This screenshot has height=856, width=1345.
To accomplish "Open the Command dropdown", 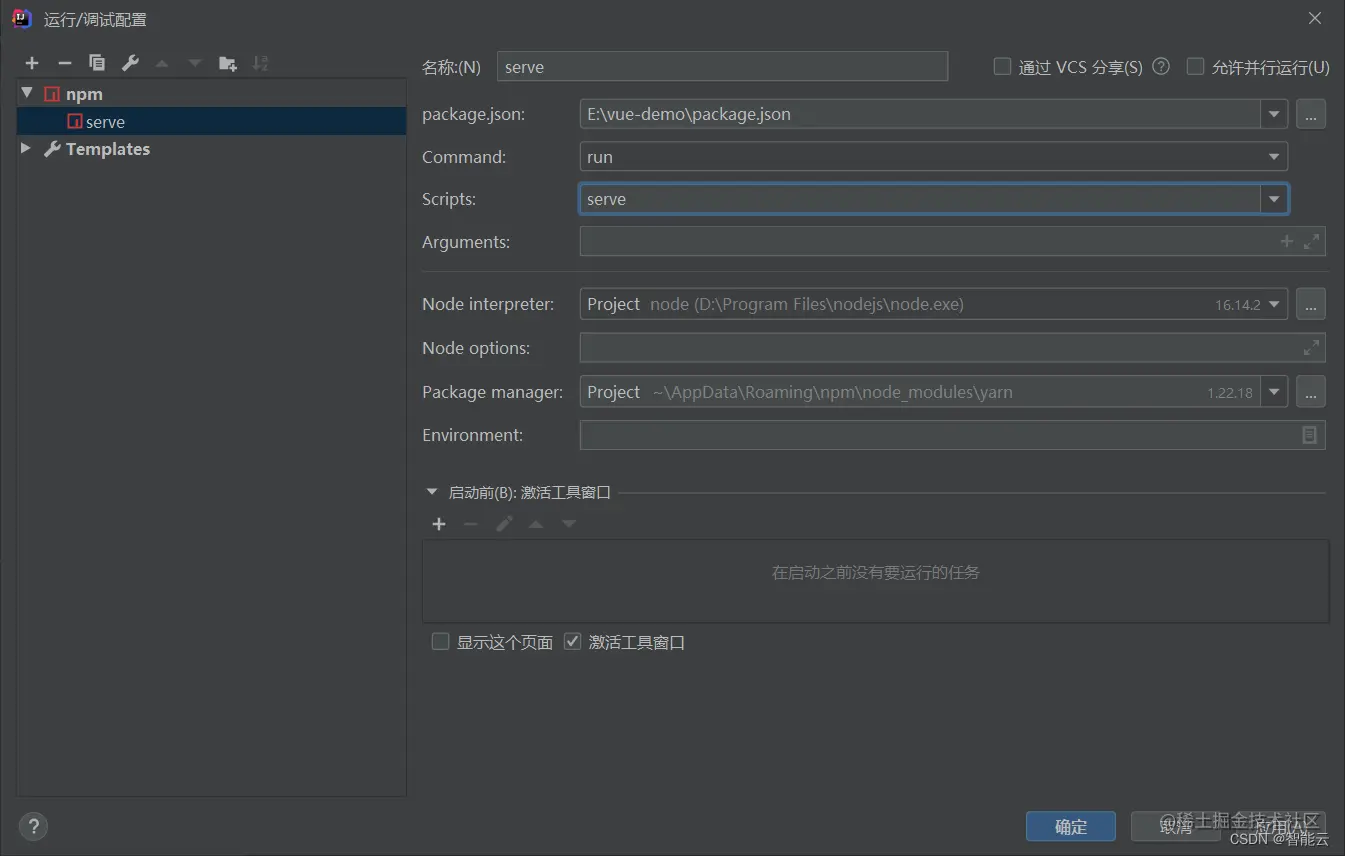I will pyautogui.click(x=1274, y=157).
